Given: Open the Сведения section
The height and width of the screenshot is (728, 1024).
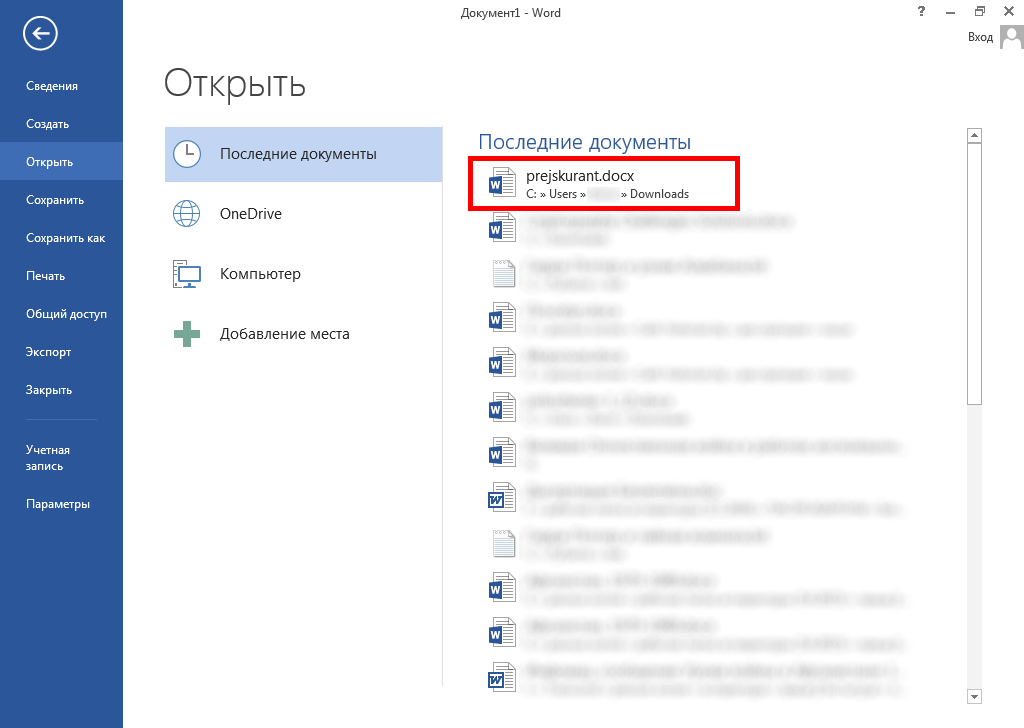Looking at the screenshot, I should 52,86.
